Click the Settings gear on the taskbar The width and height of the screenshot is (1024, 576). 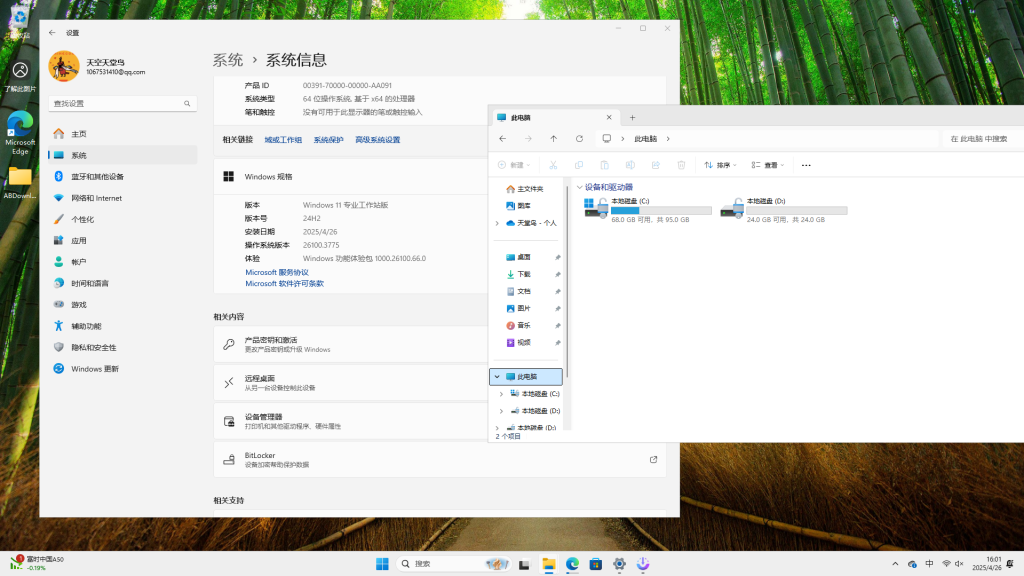pos(619,564)
